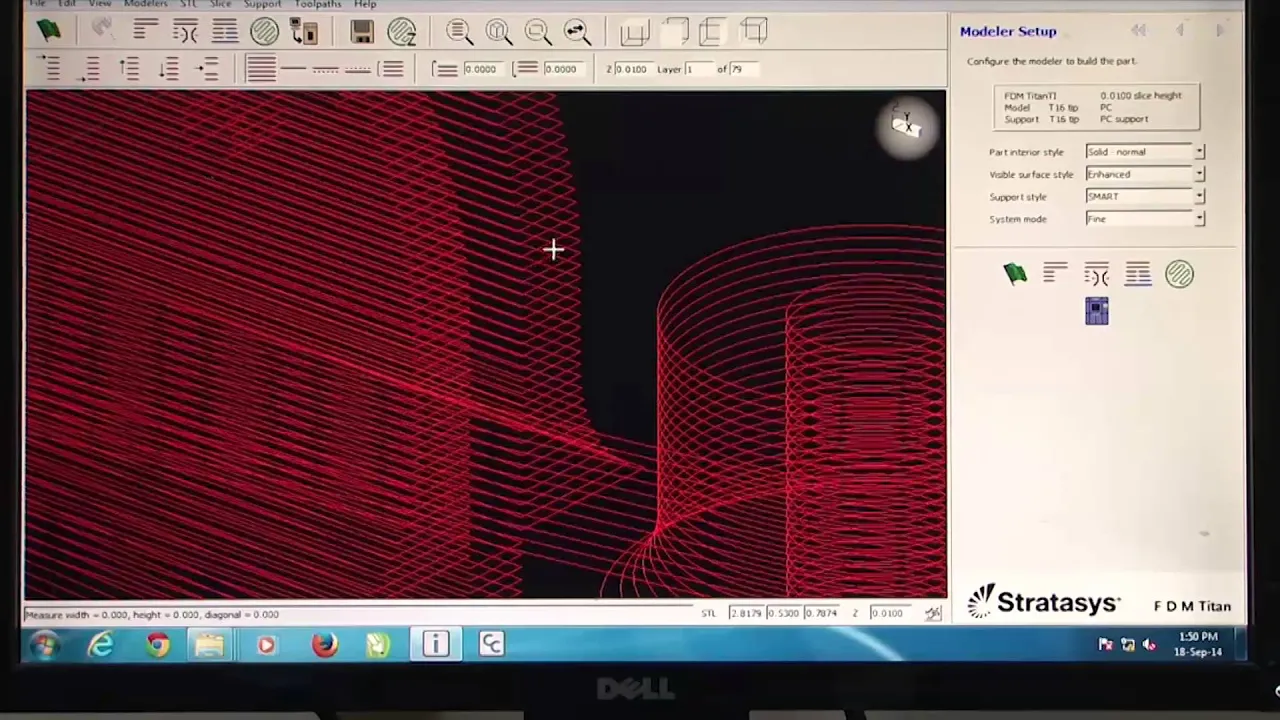The width and height of the screenshot is (1280, 720).
Task: Open Internet Explorer from the taskbar
Action: pos(101,646)
